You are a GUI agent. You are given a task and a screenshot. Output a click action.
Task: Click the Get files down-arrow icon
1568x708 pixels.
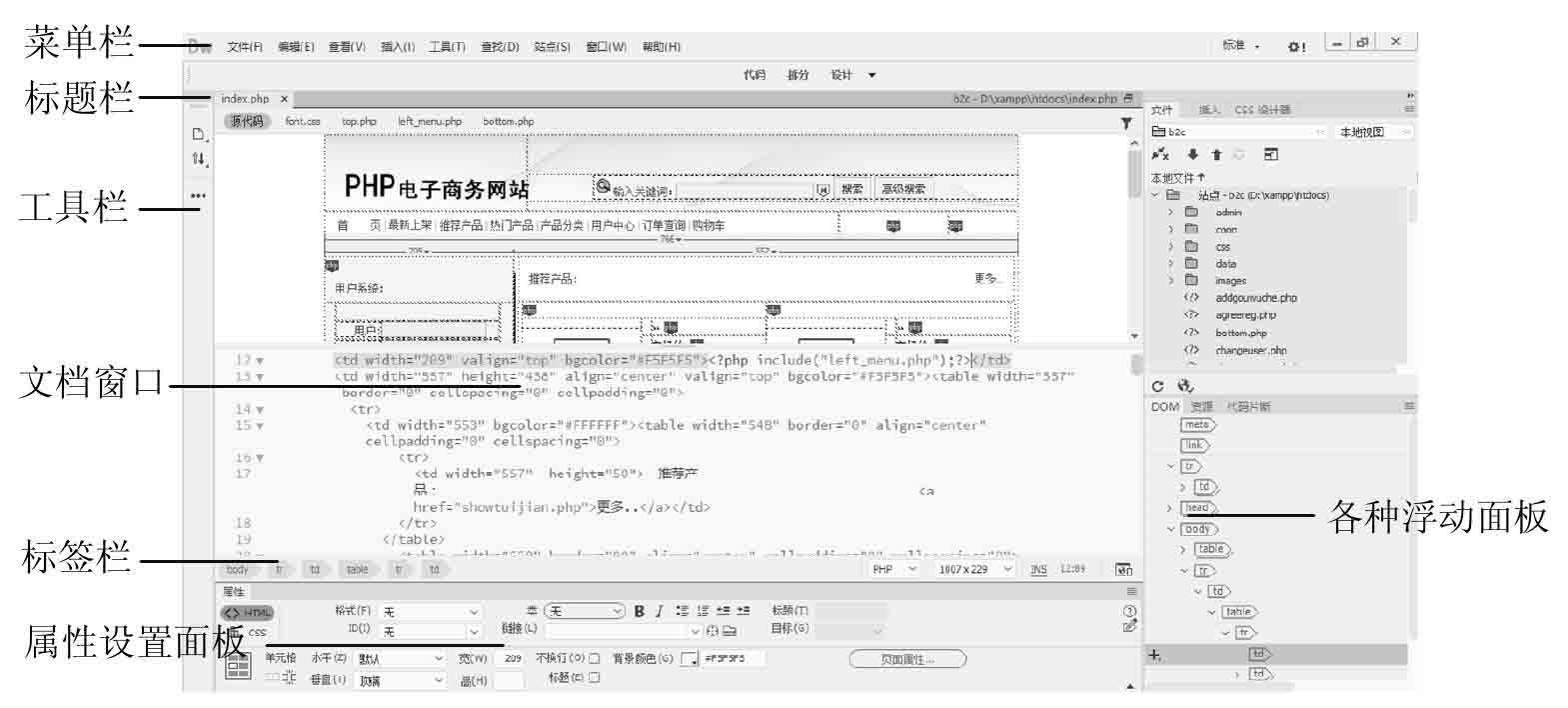(x=1192, y=154)
